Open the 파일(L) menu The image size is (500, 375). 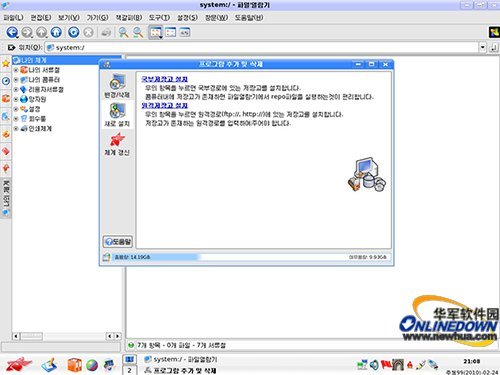(x=13, y=18)
